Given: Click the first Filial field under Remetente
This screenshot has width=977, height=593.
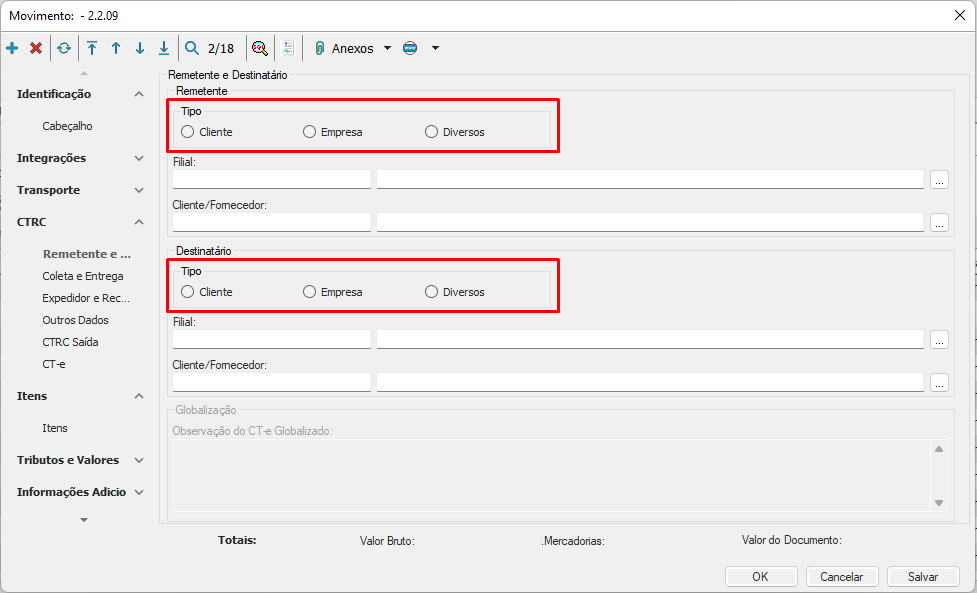Looking at the screenshot, I should (x=272, y=180).
